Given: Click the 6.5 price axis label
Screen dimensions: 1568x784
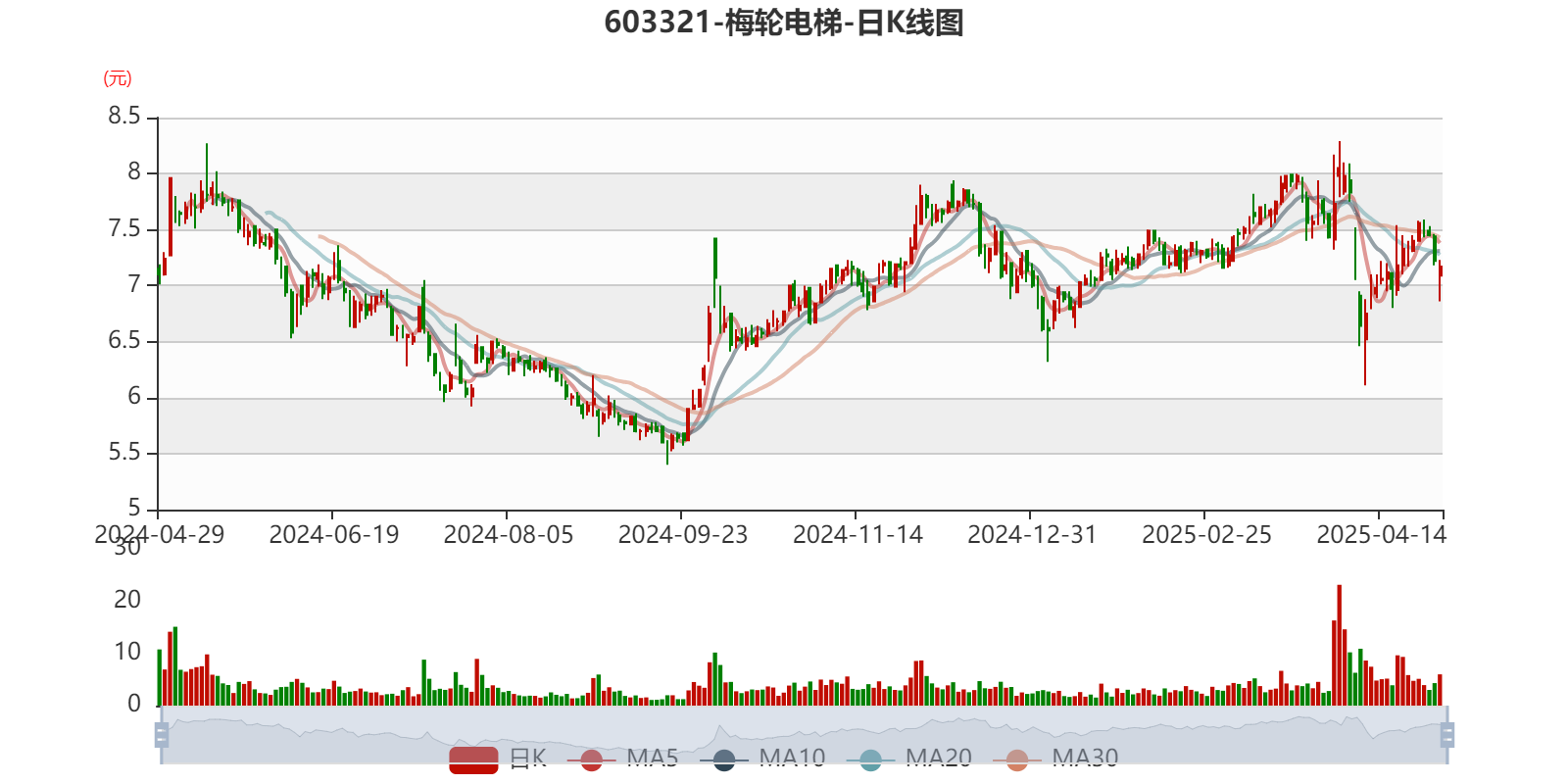Looking at the screenshot, I should click(124, 340).
